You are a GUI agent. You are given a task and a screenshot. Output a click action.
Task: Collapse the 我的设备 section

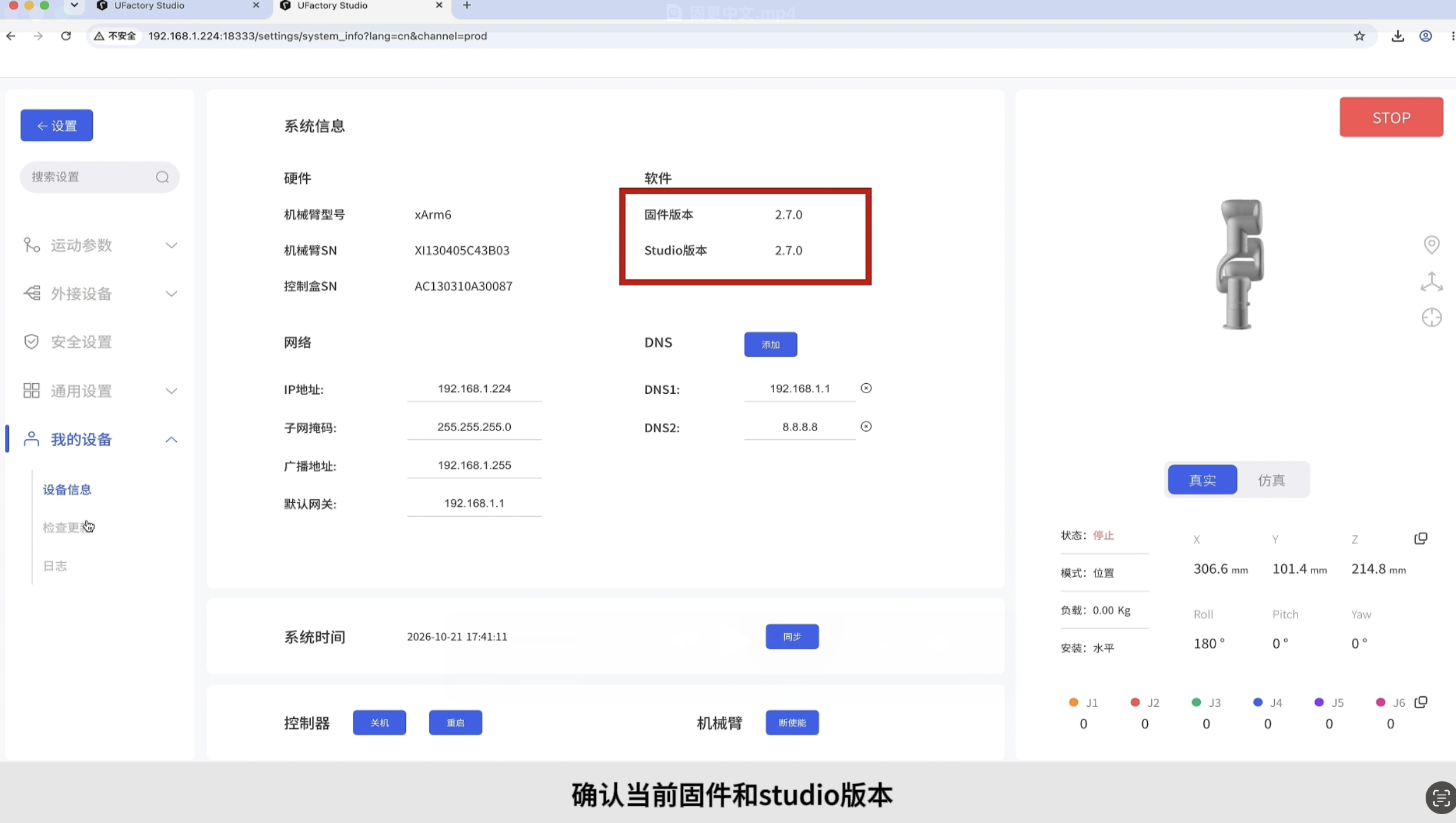pyautogui.click(x=100, y=439)
